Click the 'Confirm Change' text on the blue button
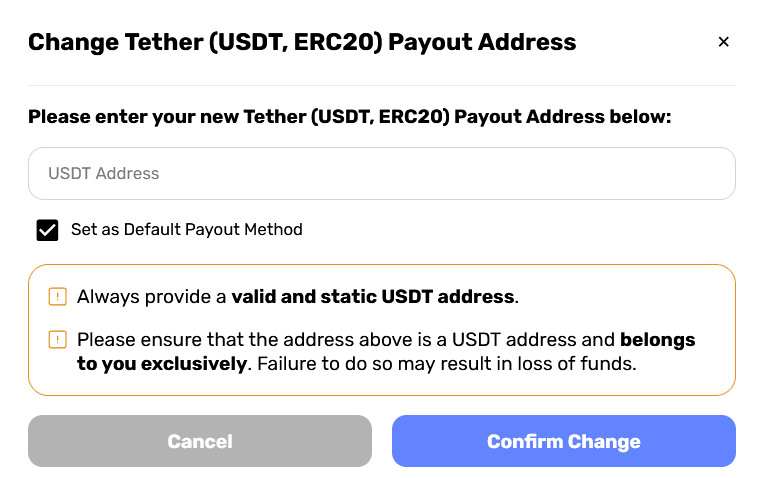This screenshot has width=762, height=478. 564,442
